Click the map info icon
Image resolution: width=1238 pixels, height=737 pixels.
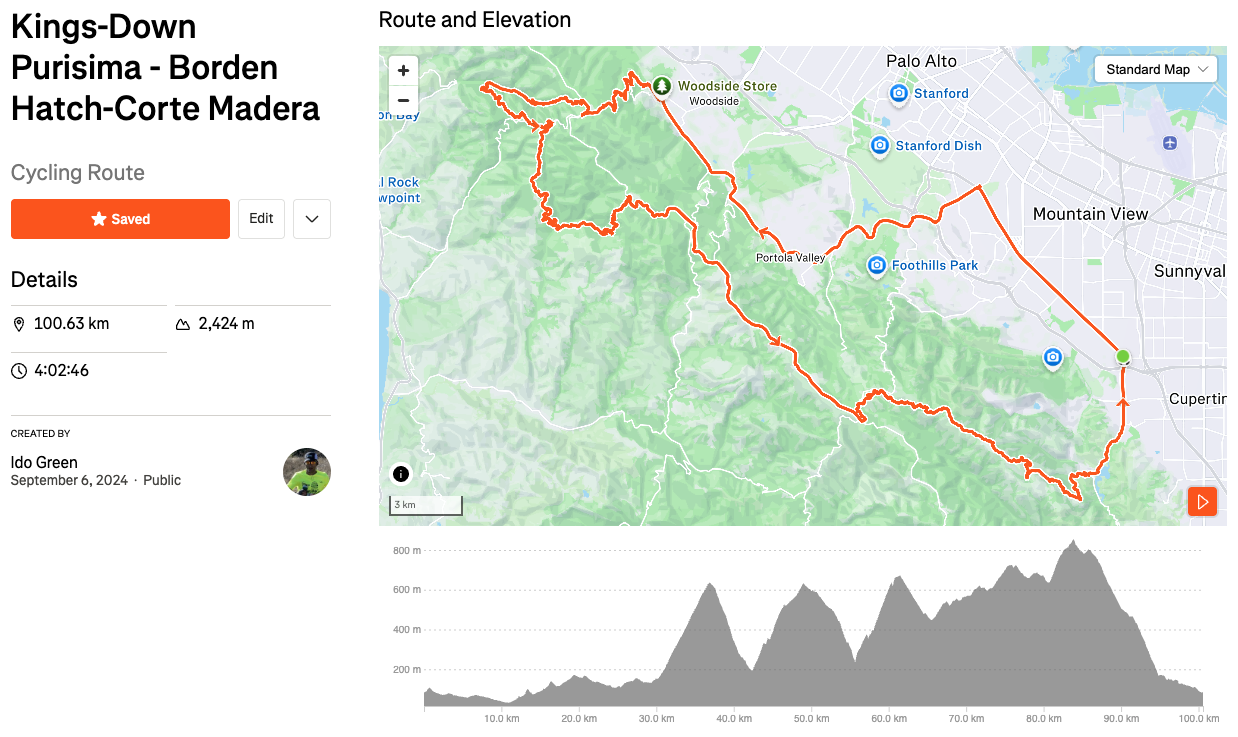(401, 474)
